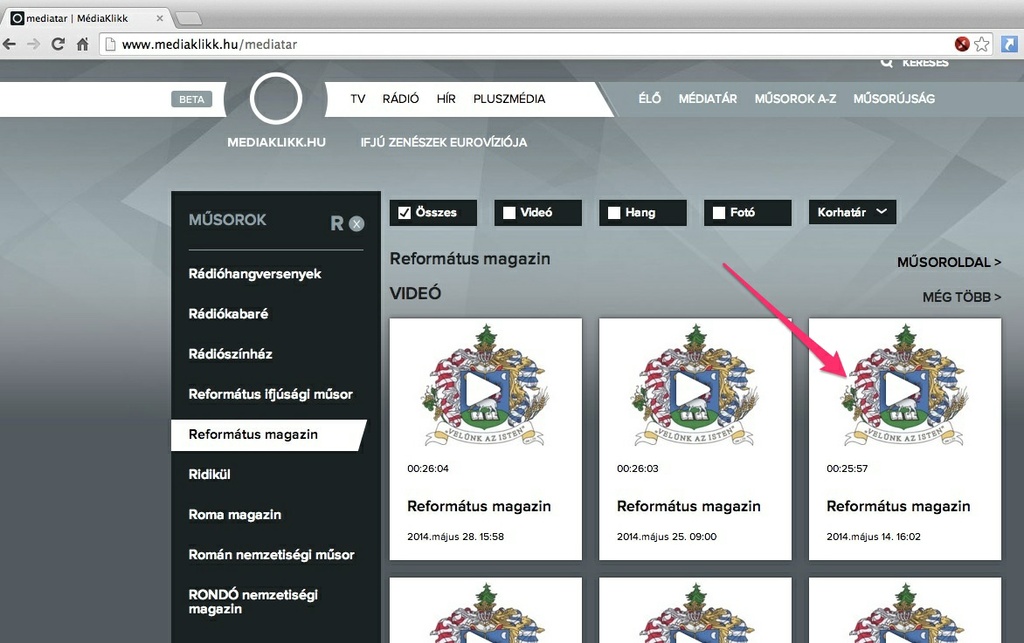Enable the Videó checkbox filter
The width and height of the screenshot is (1024, 643).
(x=509, y=213)
